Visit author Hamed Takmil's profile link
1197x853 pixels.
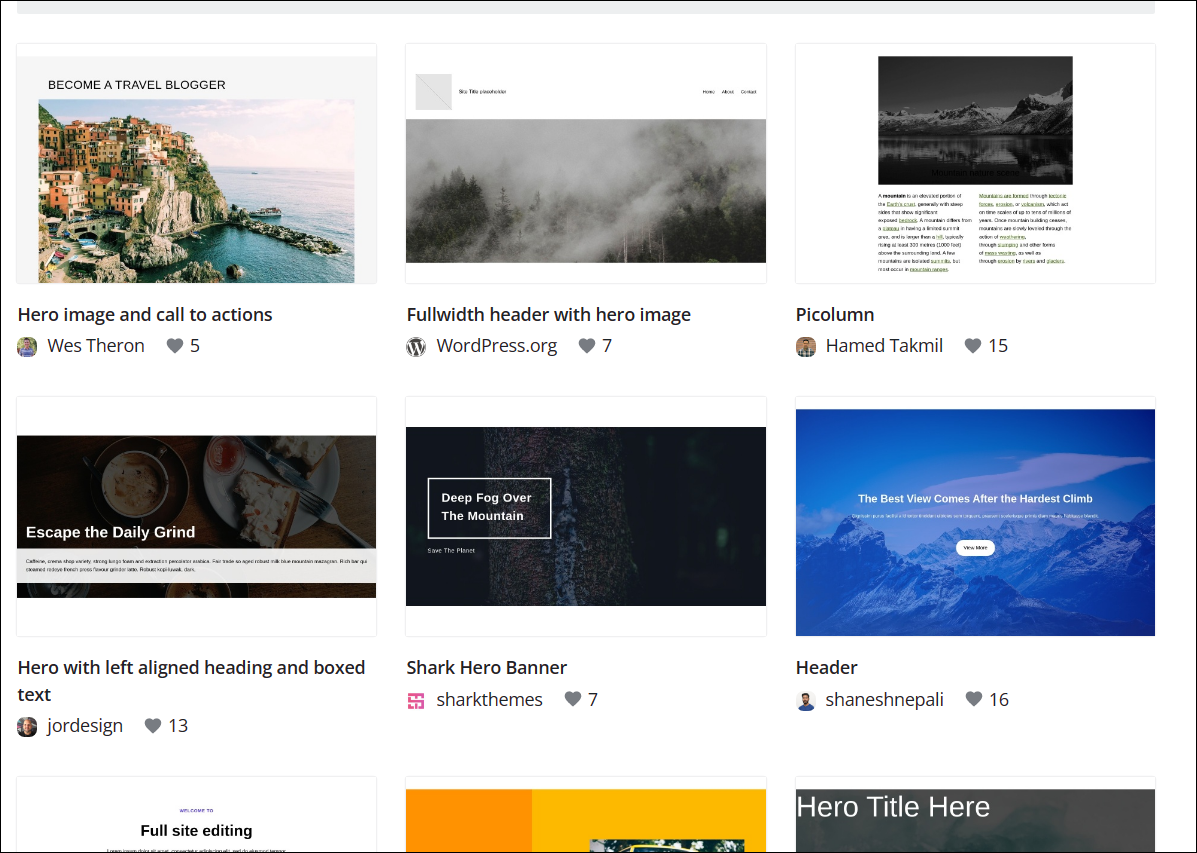(884, 346)
